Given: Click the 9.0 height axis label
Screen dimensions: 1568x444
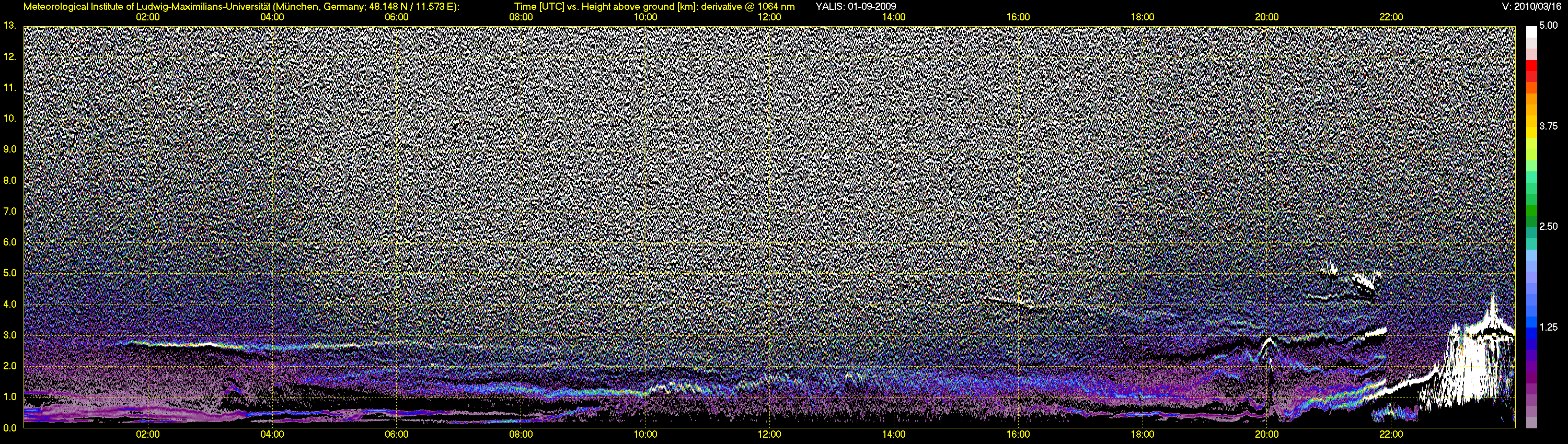Looking at the screenshot, I should 9,149.
